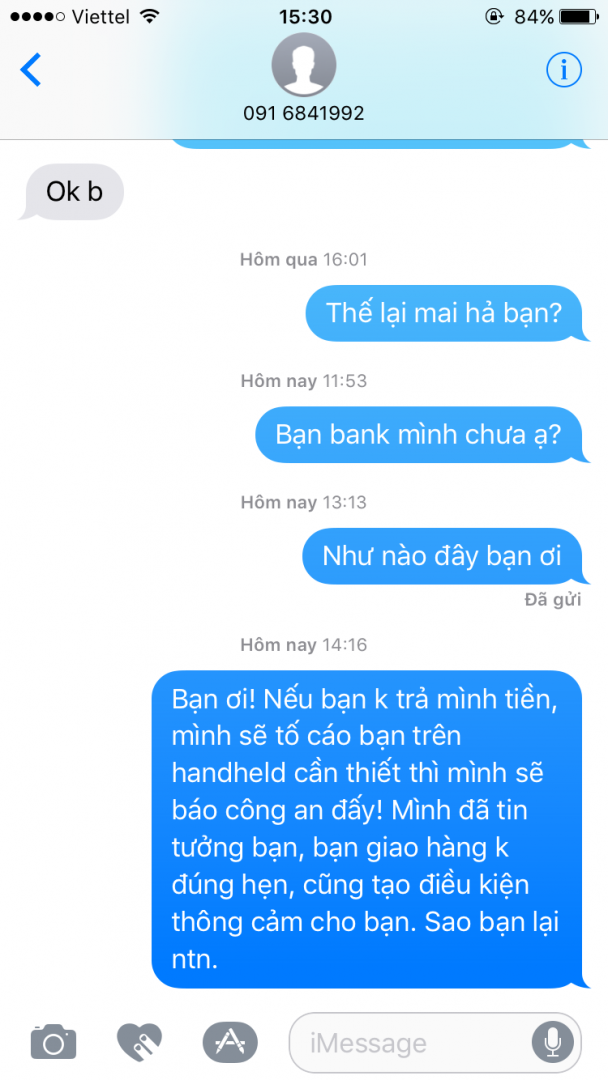Select "Như nào đây bạn ơi" bubble
Screen dimensions: 608x1080
click(x=445, y=556)
